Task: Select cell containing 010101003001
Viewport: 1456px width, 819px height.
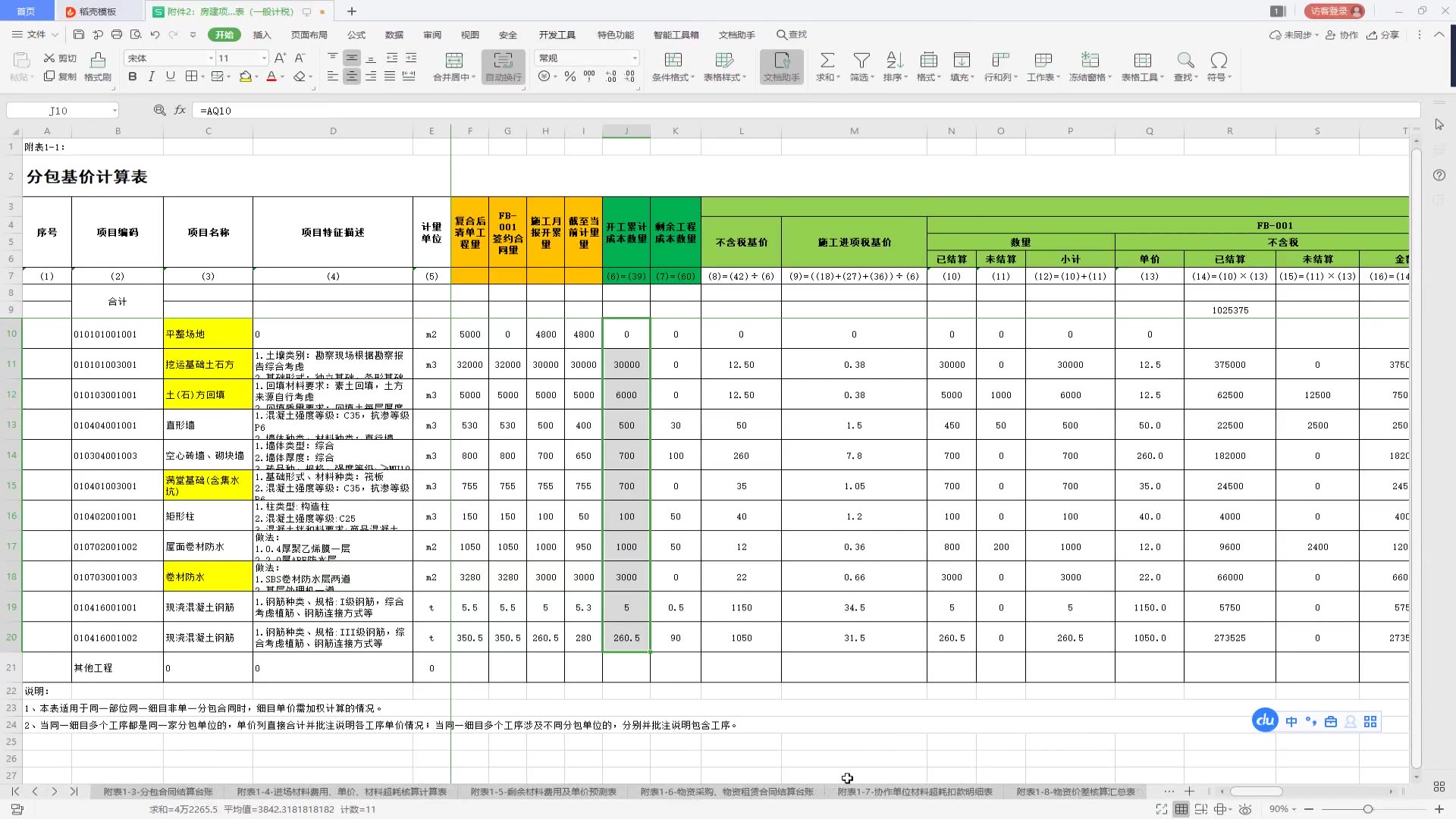Action: click(118, 365)
